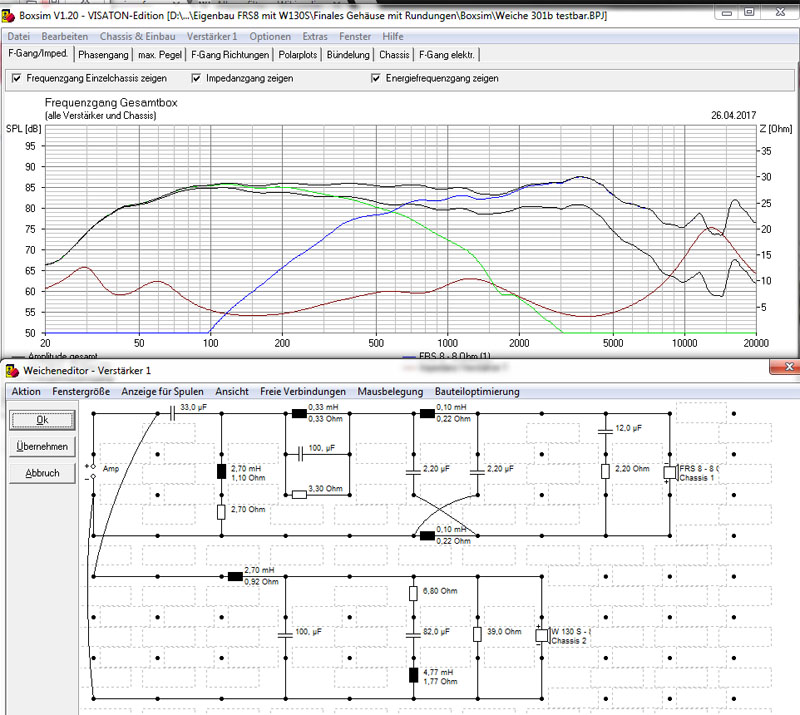800x715 pixels.
Task: Switch to the Polarplots tab
Action: pos(298,55)
